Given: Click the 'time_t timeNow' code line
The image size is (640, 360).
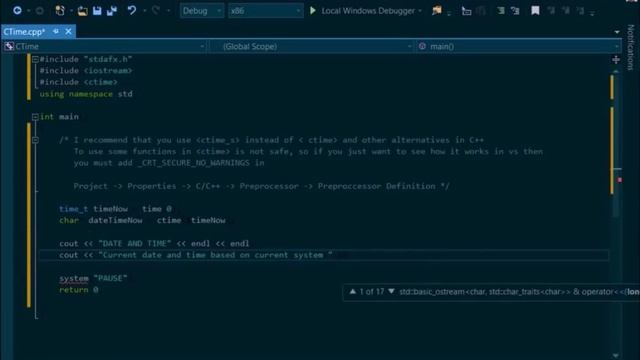Looking at the screenshot, I should click(115, 209).
